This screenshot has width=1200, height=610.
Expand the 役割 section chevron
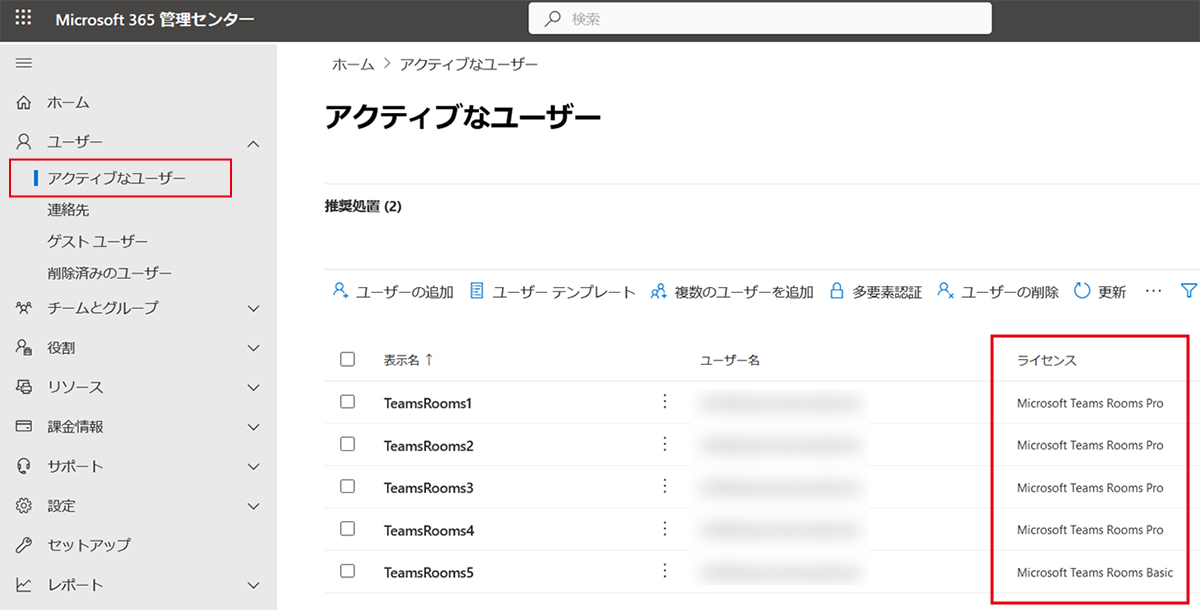click(x=253, y=348)
